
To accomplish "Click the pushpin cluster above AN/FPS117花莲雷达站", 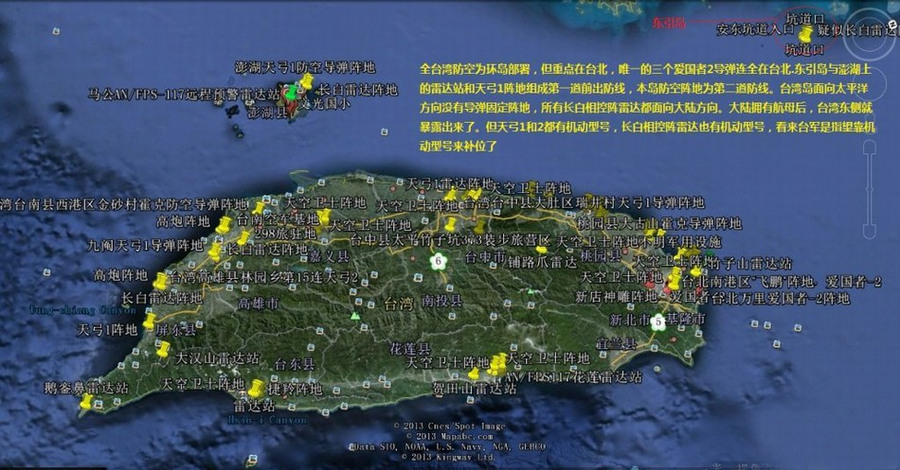I will 497,363.
